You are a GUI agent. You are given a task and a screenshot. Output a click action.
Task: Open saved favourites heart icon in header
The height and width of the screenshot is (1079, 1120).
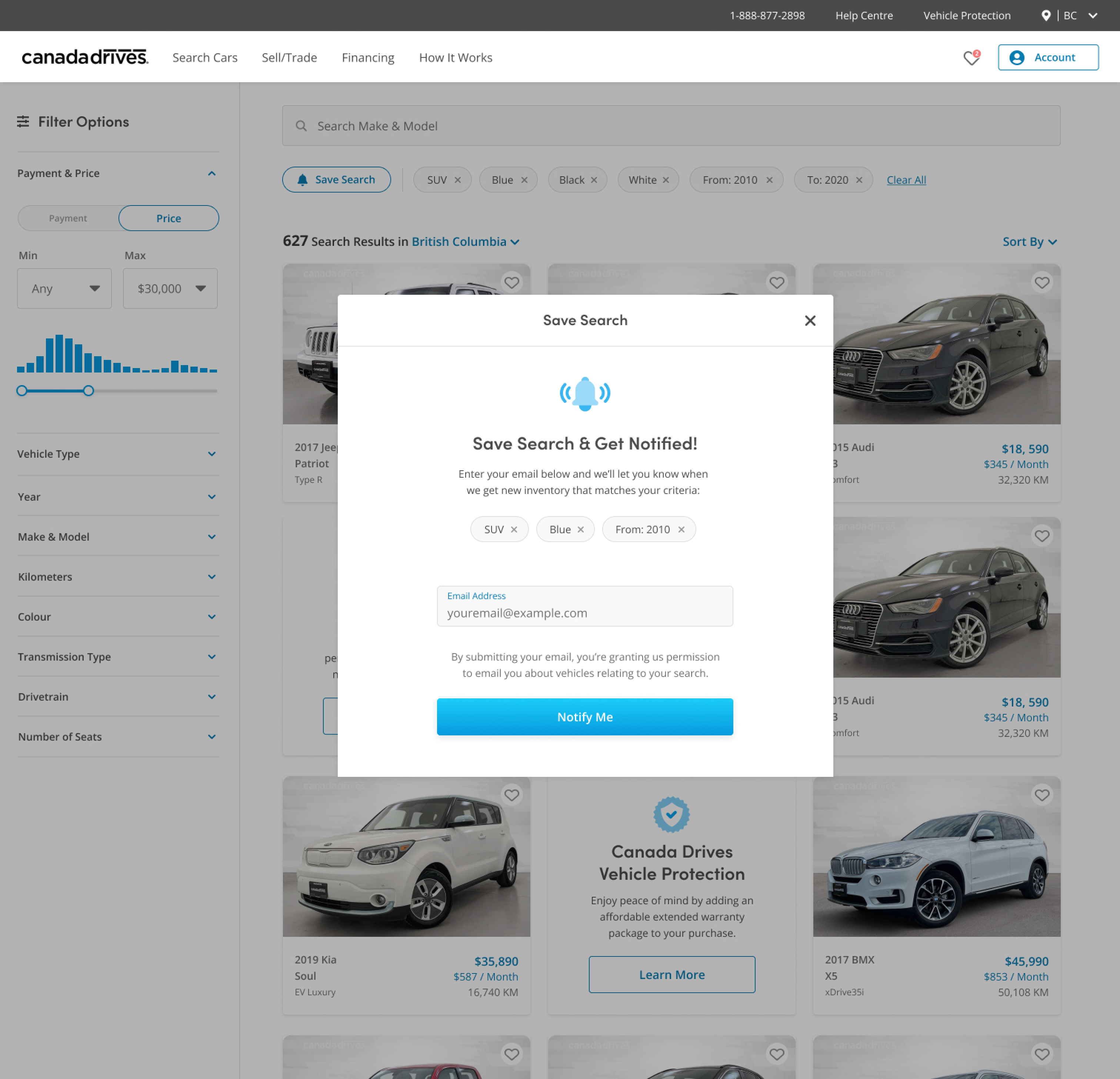click(971, 58)
